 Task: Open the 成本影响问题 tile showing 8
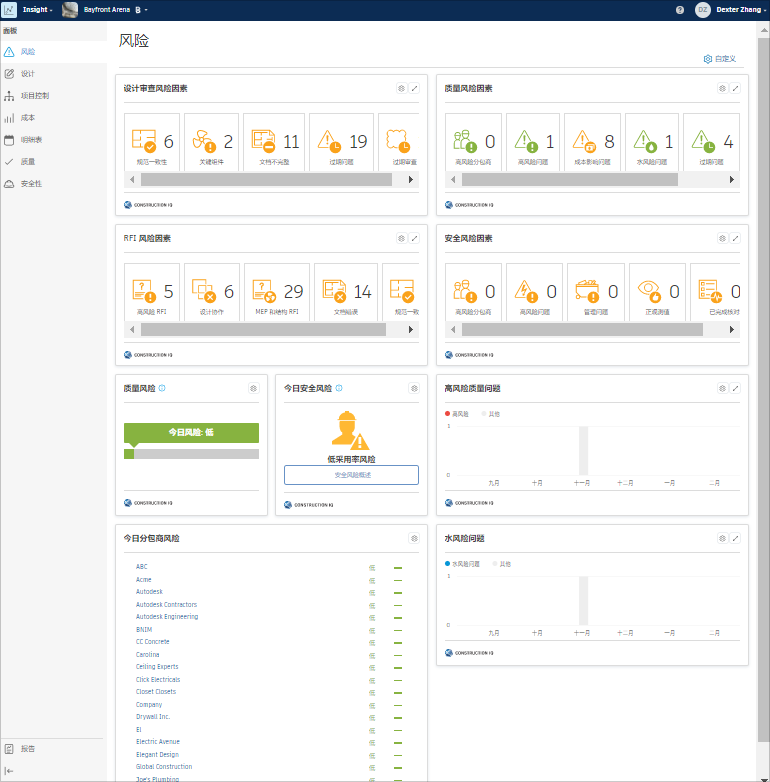click(x=592, y=142)
